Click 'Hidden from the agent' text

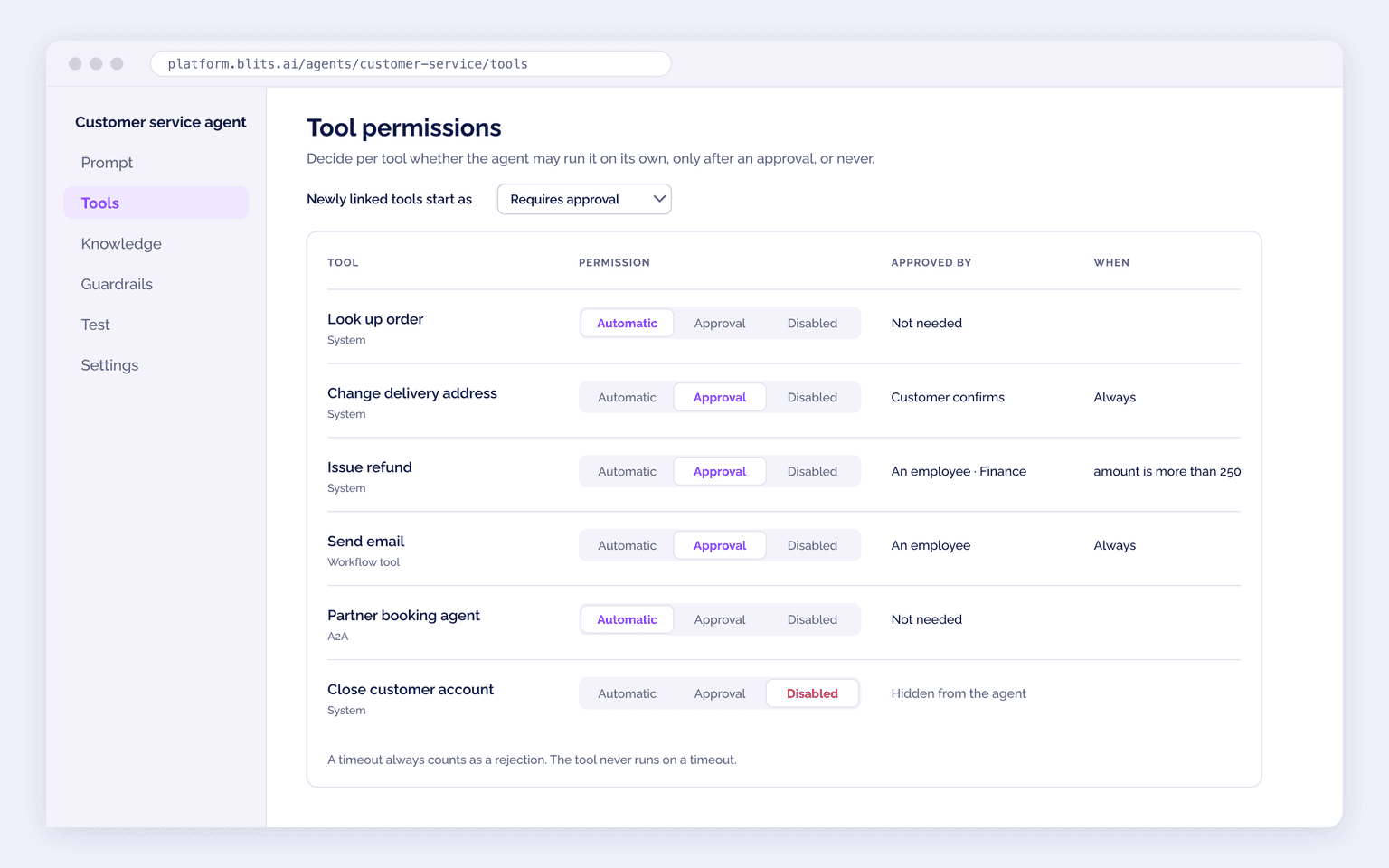click(959, 693)
